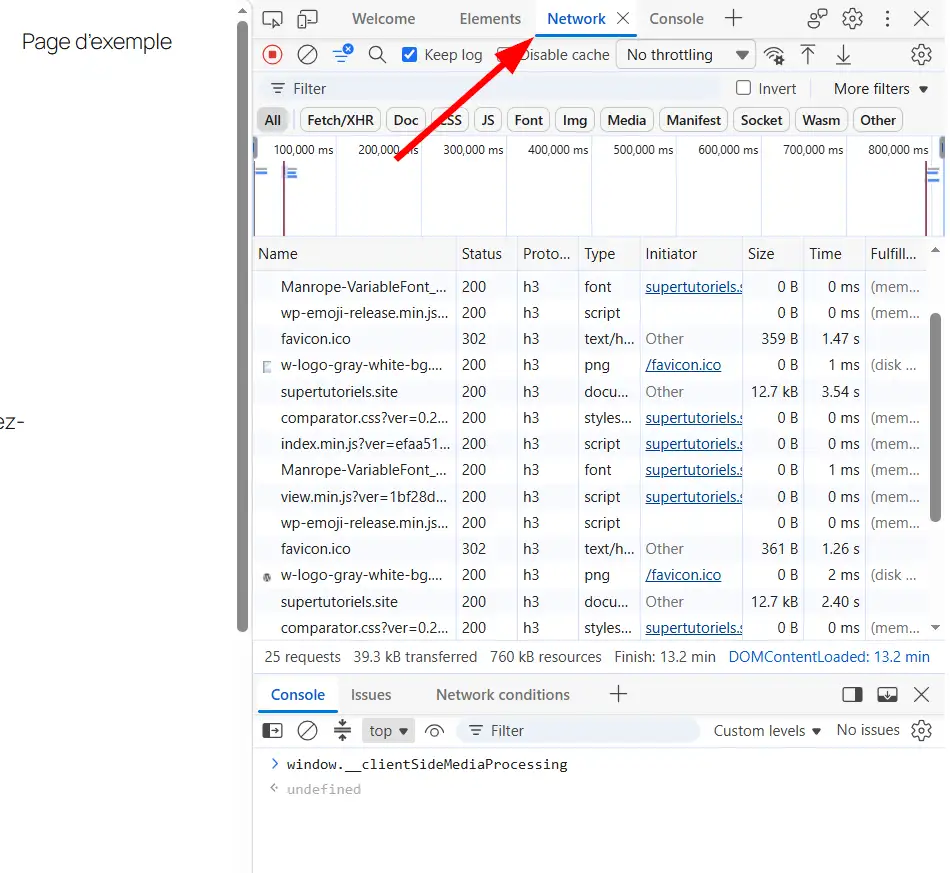The image size is (950, 873).
Task: Show the console sidebar
Action: (272, 731)
